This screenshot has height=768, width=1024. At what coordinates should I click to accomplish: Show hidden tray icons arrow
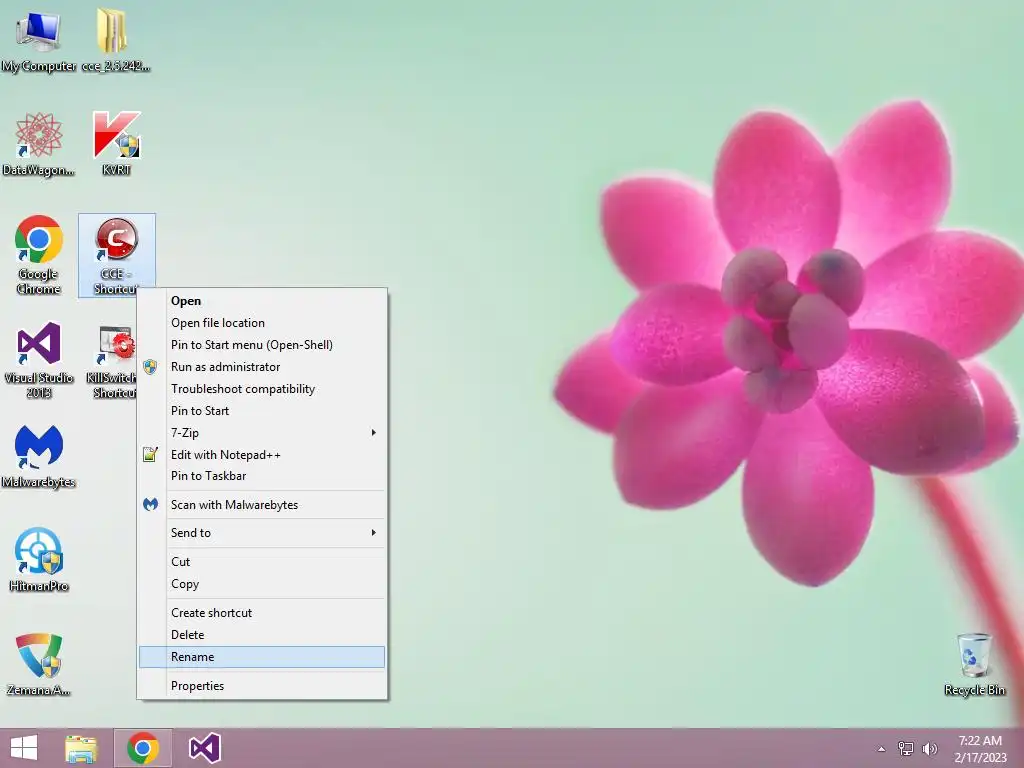click(x=882, y=749)
